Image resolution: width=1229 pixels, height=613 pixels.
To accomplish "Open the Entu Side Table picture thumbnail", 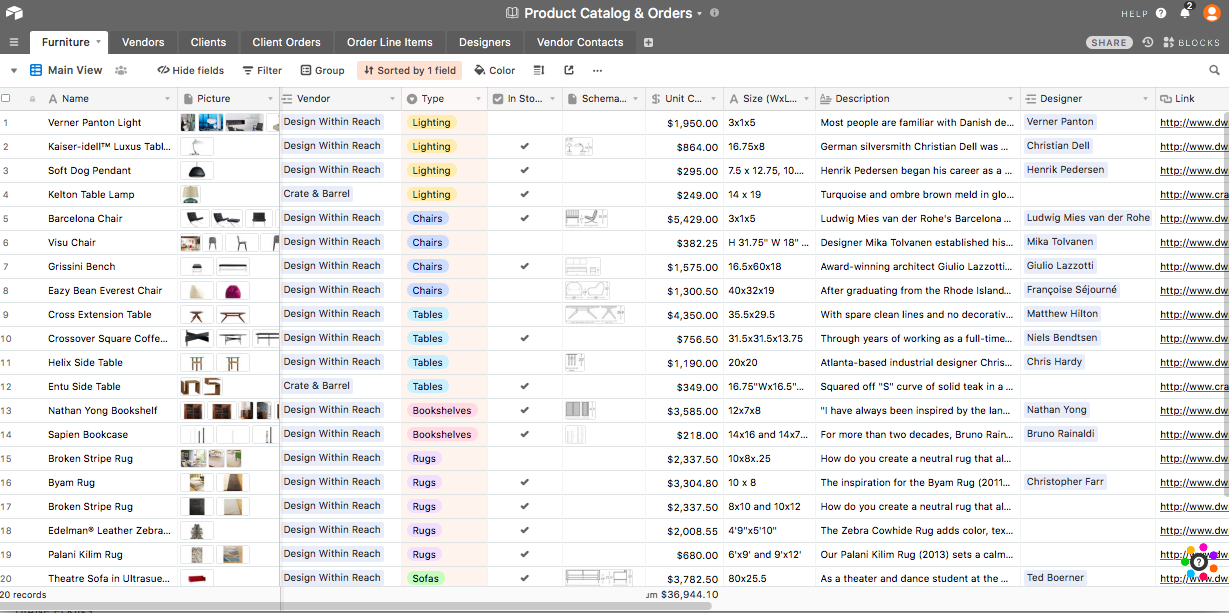I will coord(201,386).
